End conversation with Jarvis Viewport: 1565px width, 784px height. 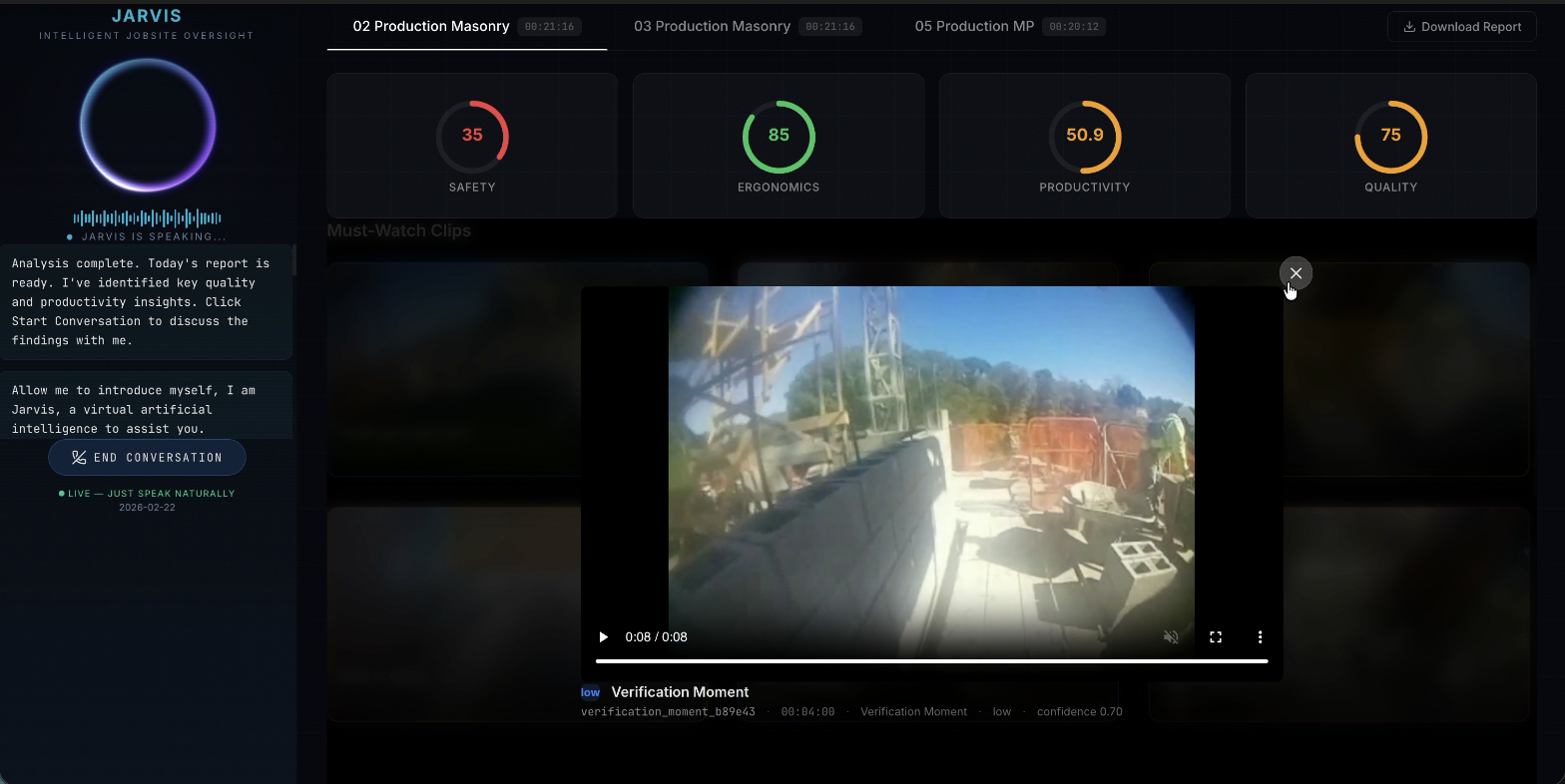pyautogui.click(x=147, y=458)
